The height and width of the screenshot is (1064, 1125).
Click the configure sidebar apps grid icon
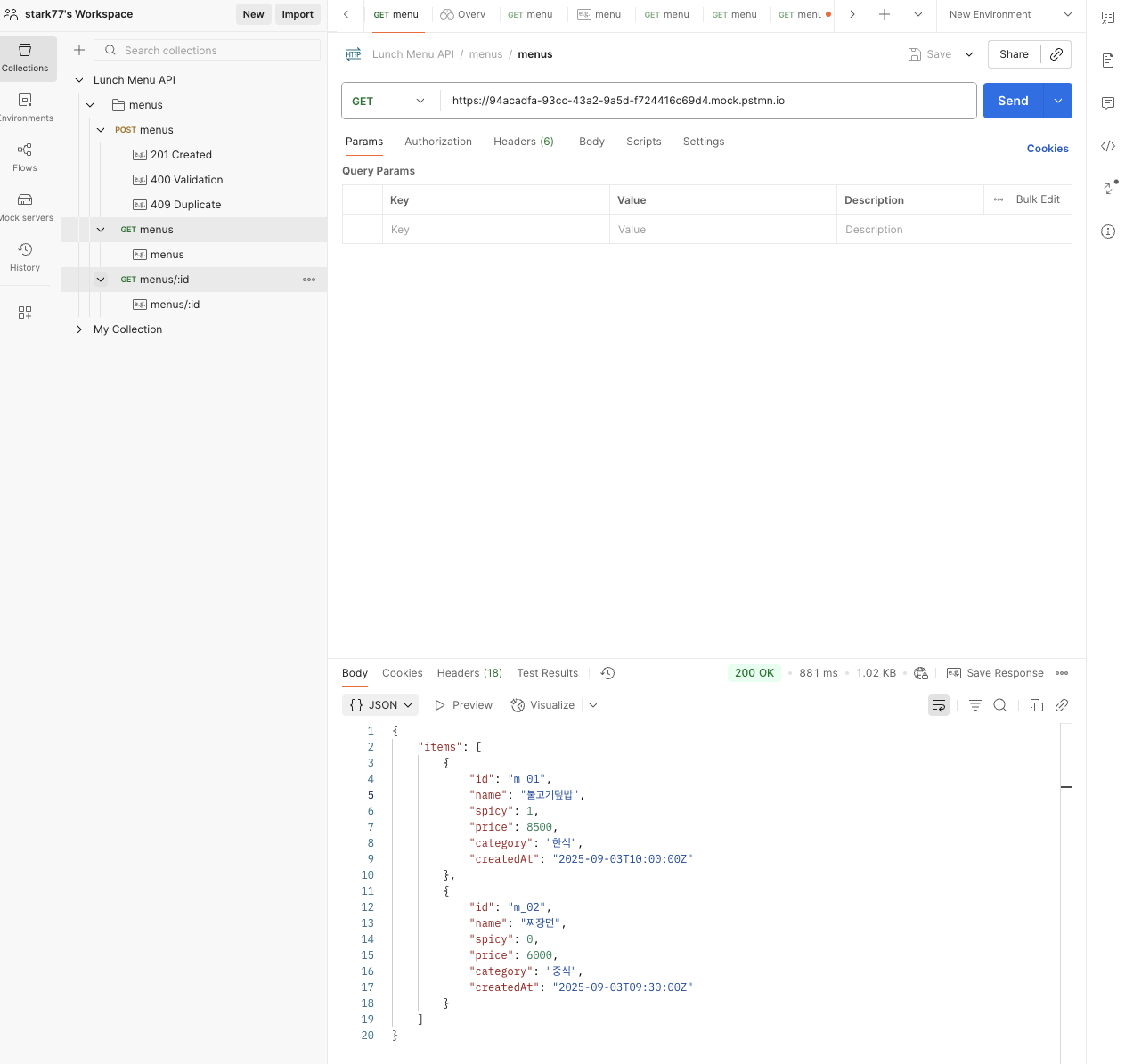25,313
